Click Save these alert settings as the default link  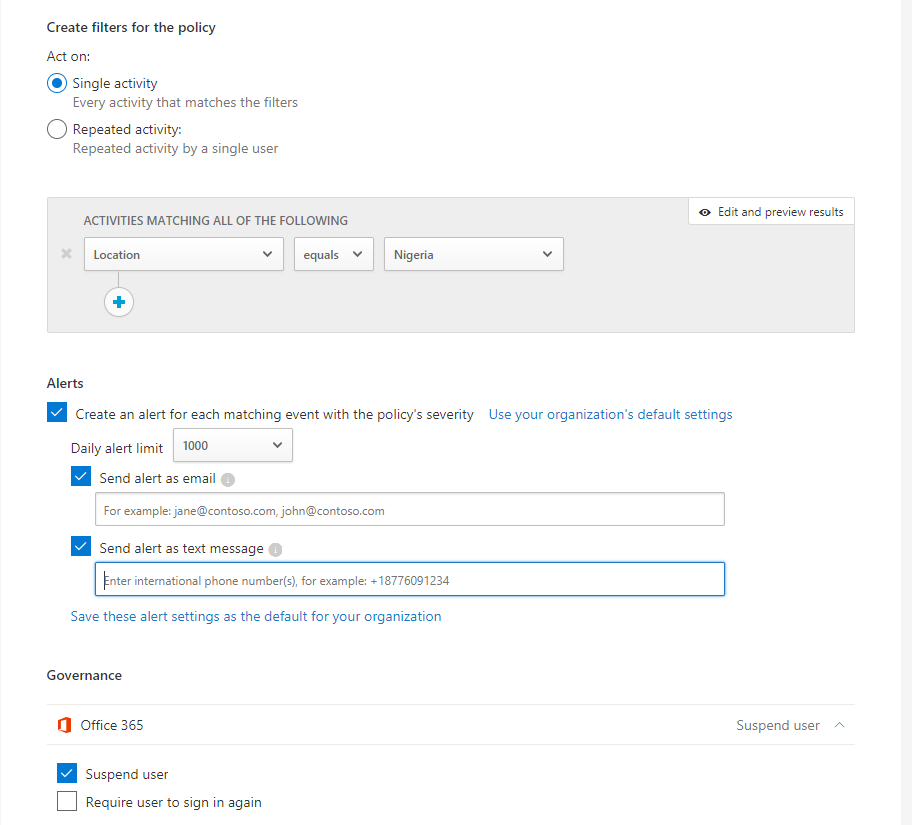pos(256,616)
